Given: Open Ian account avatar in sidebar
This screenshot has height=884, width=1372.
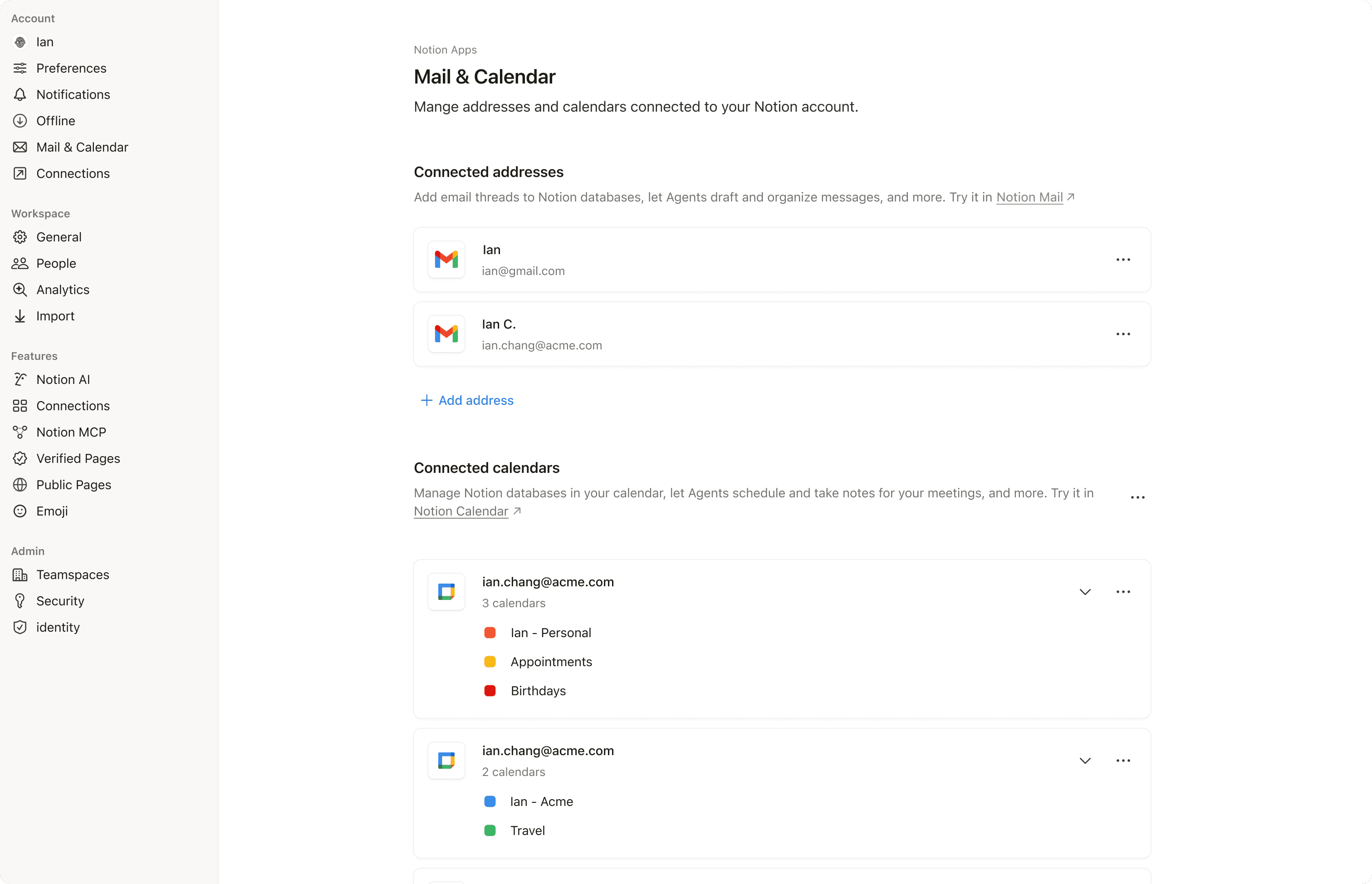Looking at the screenshot, I should point(20,42).
